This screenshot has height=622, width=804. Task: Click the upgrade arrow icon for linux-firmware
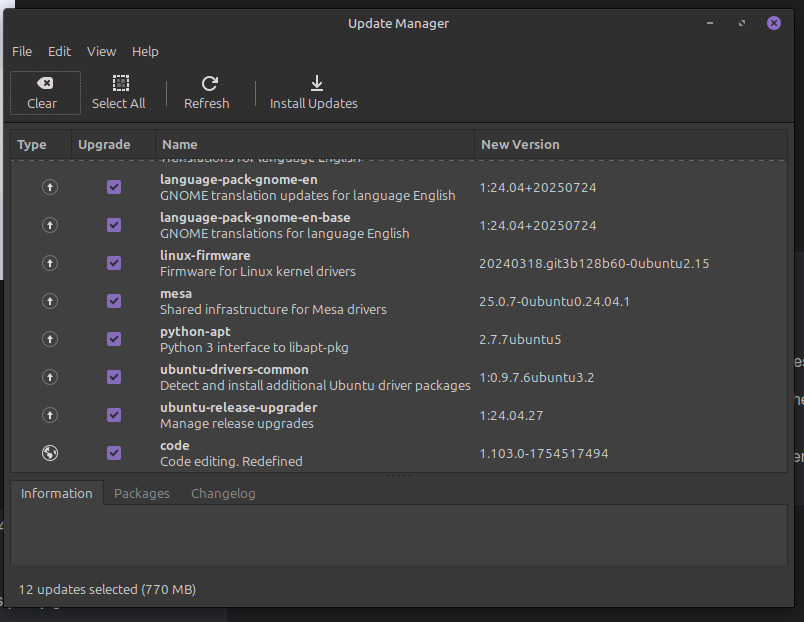(x=50, y=263)
